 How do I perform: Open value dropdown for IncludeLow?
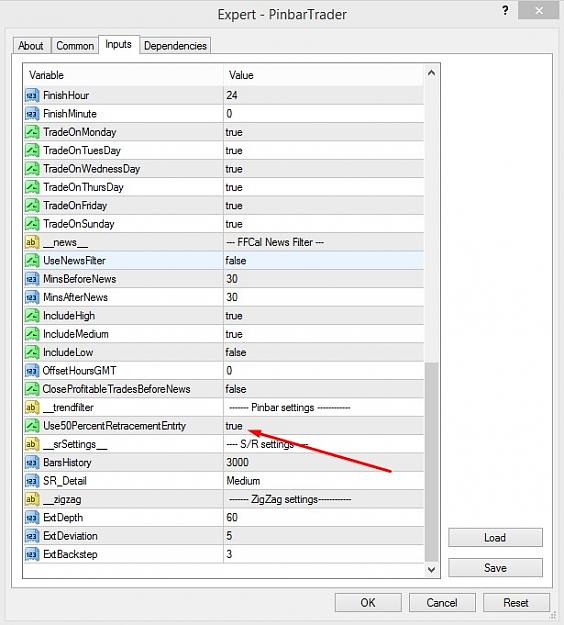324,352
